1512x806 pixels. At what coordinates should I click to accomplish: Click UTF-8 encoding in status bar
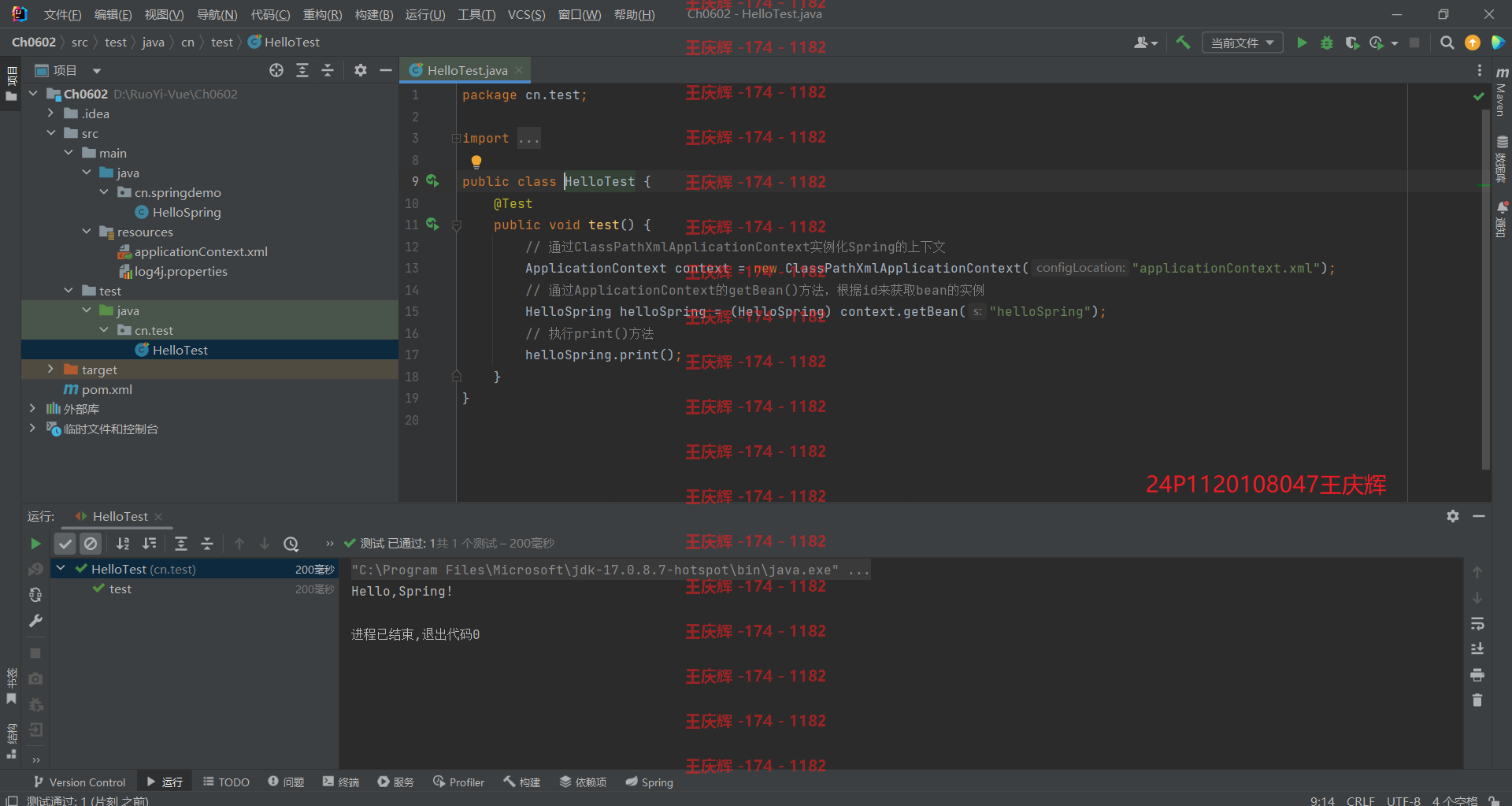click(x=1403, y=800)
